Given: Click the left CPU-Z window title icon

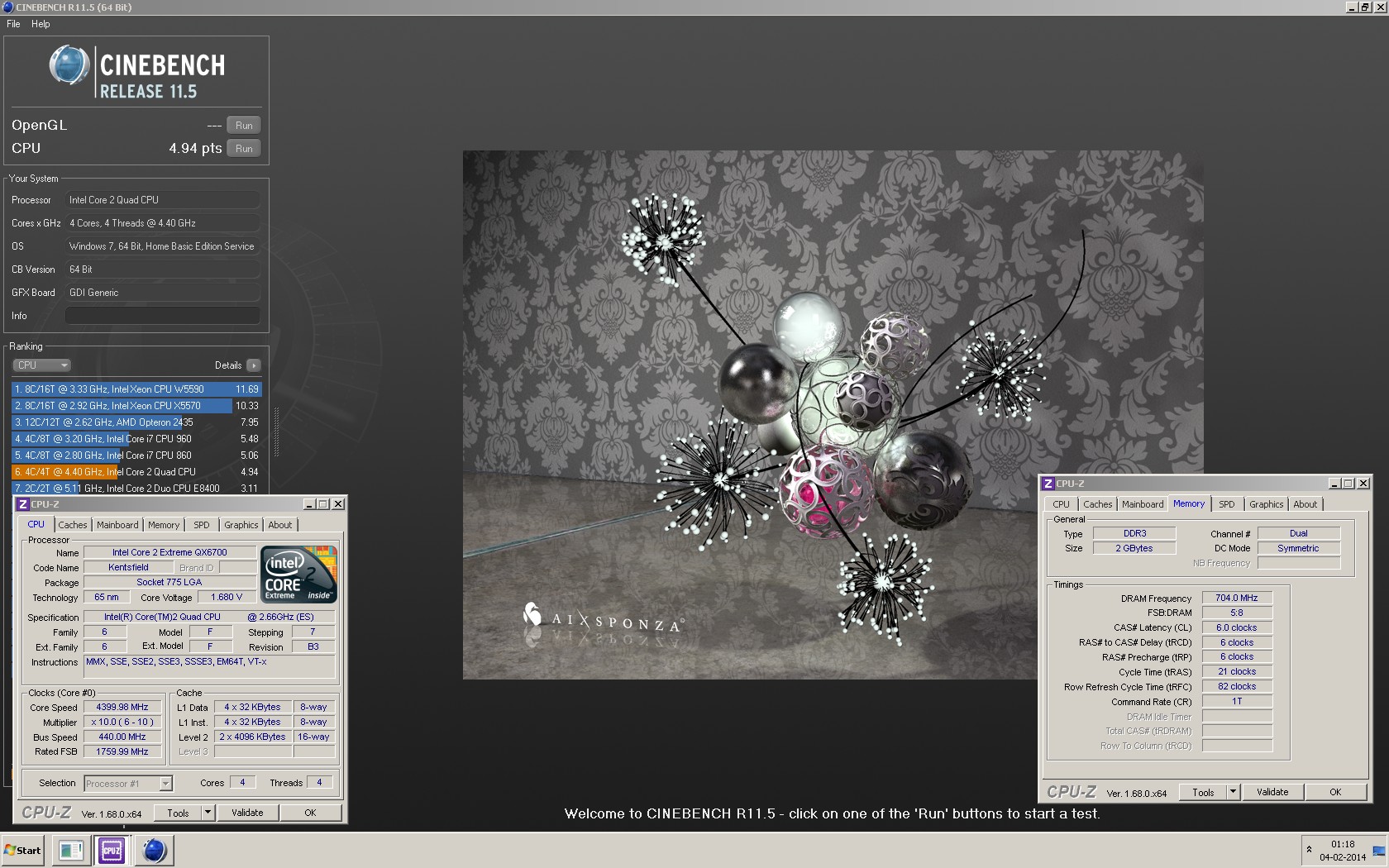Looking at the screenshot, I should 23,504.
